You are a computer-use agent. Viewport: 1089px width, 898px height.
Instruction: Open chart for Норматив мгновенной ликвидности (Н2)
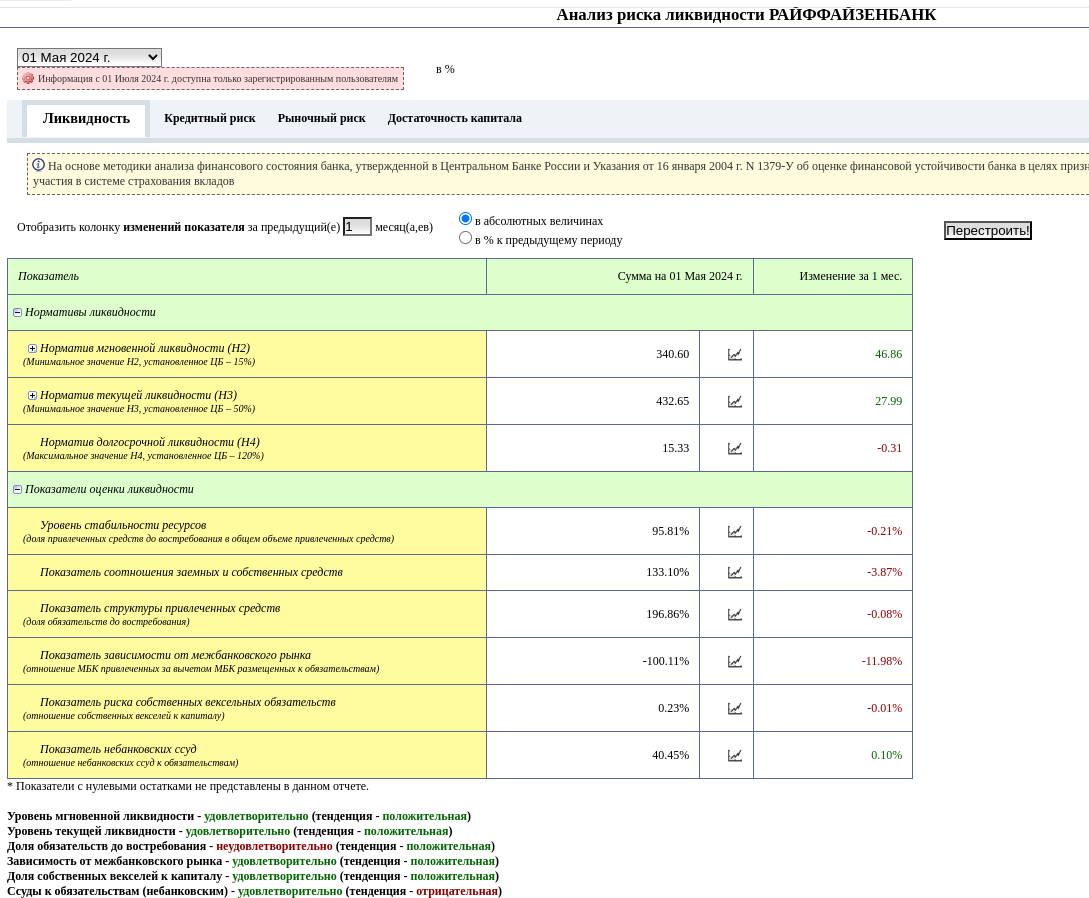[x=735, y=354]
